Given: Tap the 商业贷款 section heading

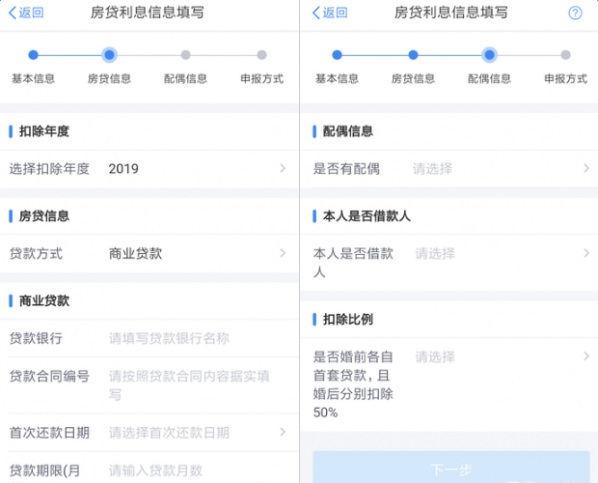Looking at the screenshot, I should tap(44, 301).
